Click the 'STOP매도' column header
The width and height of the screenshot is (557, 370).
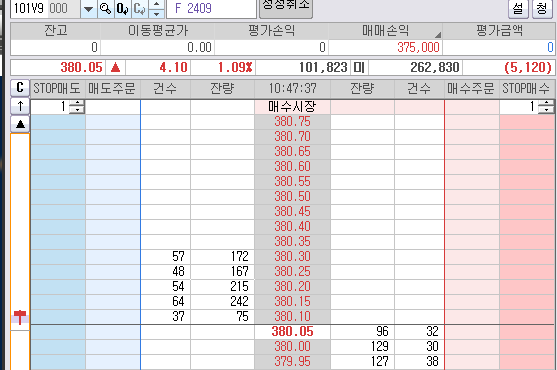pos(57,88)
